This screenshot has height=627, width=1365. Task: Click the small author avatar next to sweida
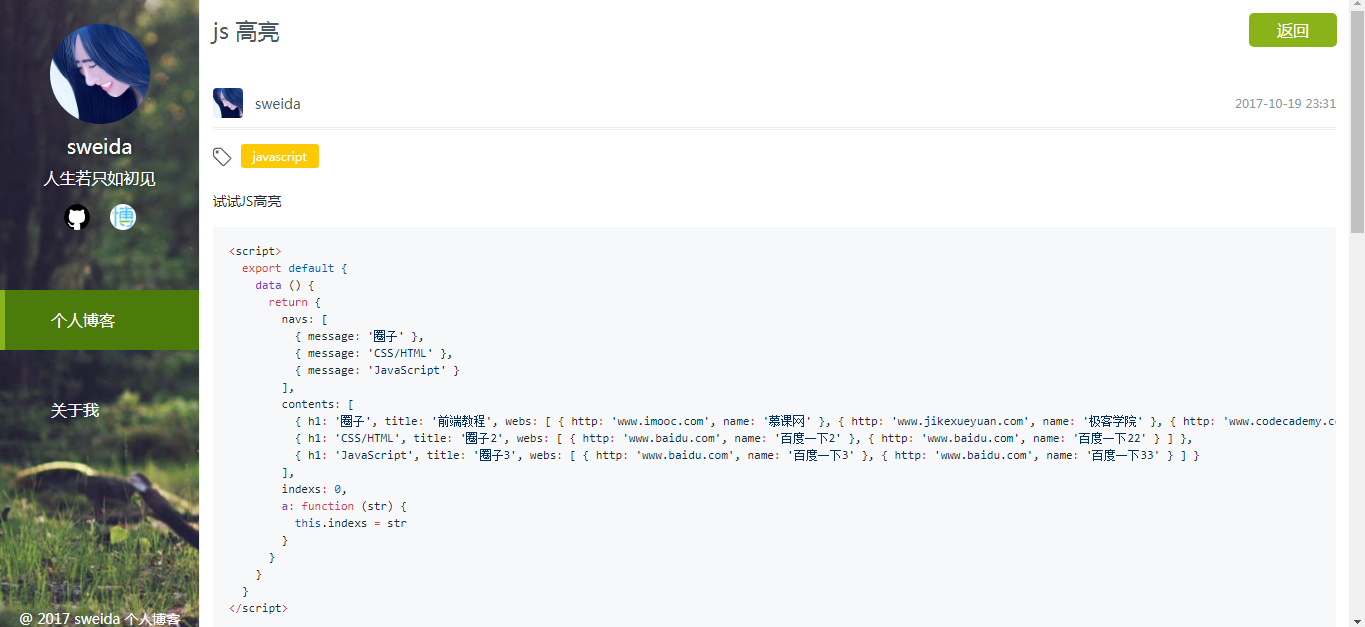pyautogui.click(x=228, y=103)
